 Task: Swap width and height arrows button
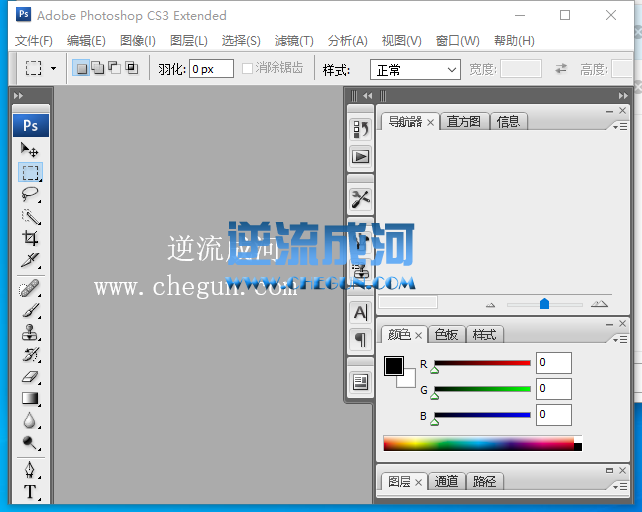coord(561,68)
